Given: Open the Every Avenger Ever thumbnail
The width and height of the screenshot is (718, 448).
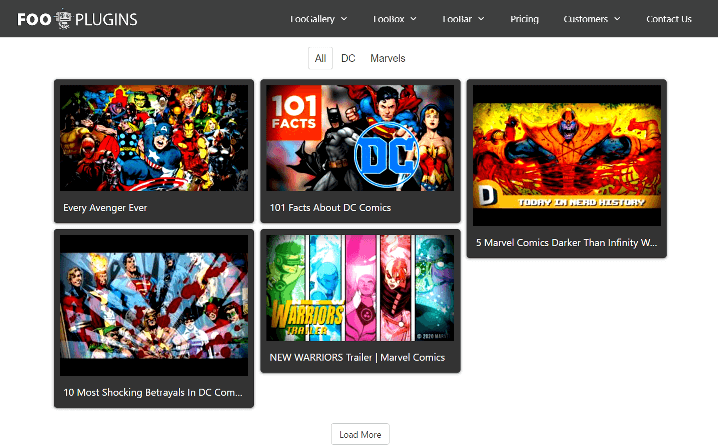Looking at the screenshot, I should coord(154,138).
